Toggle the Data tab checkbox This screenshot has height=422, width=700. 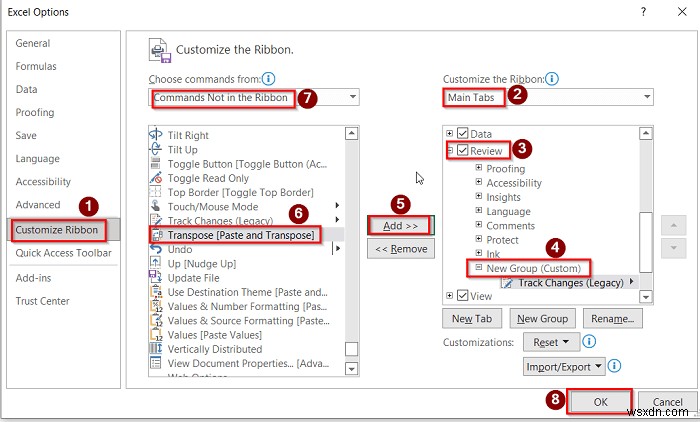pos(462,133)
